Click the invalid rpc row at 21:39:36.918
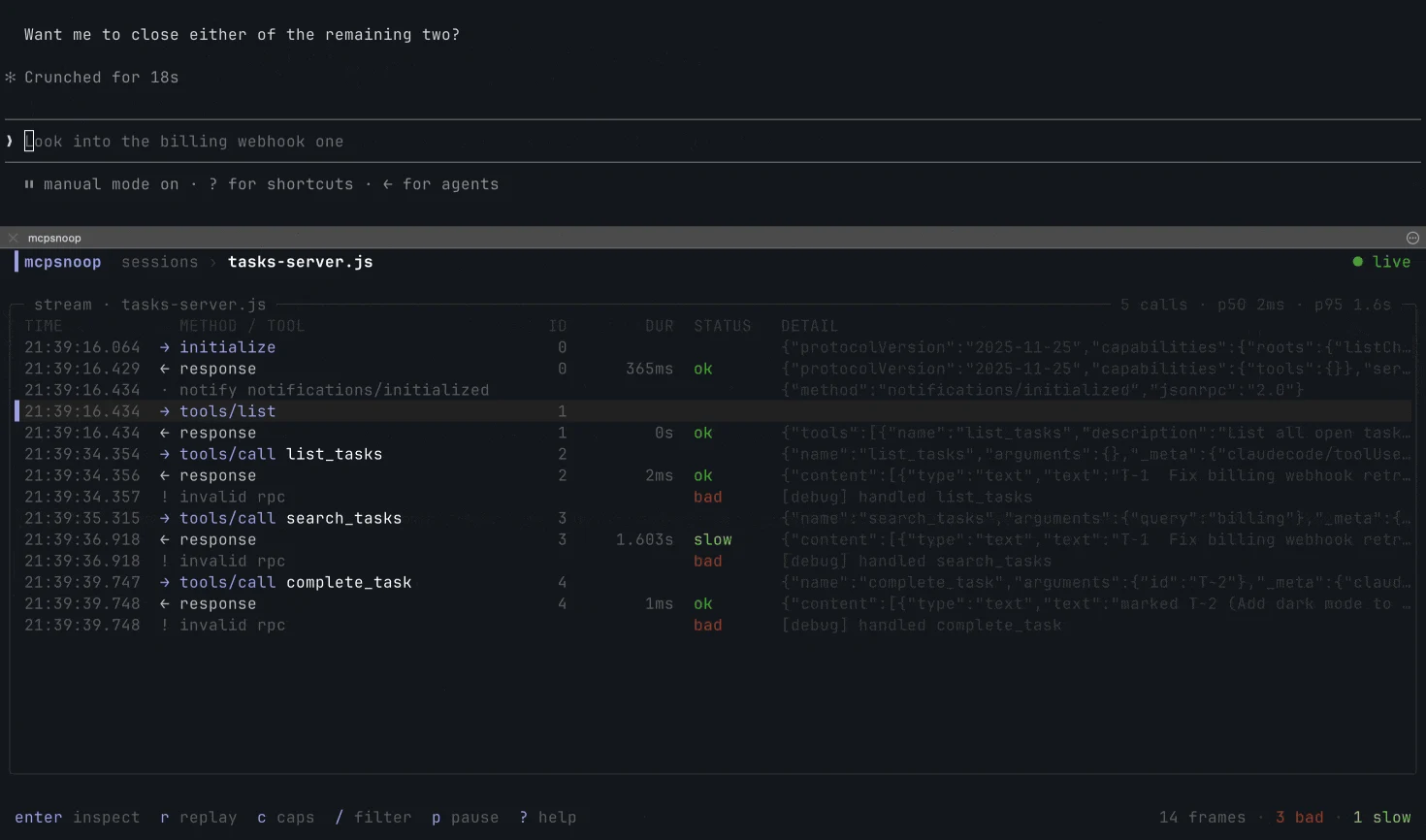The image size is (1426, 840). 713,561
